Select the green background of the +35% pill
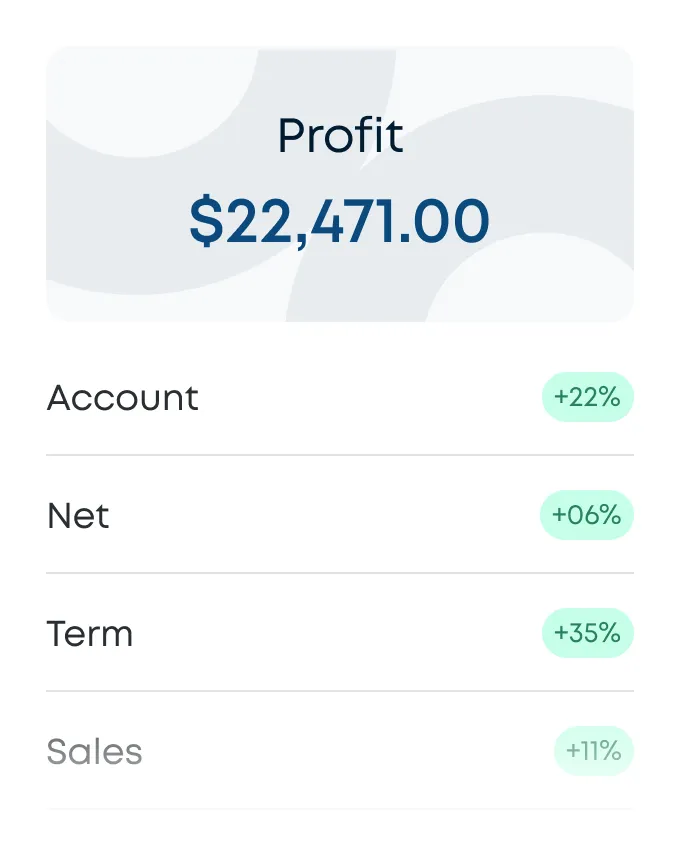The width and height of the screenshot is (680, 850). (587, 633)
